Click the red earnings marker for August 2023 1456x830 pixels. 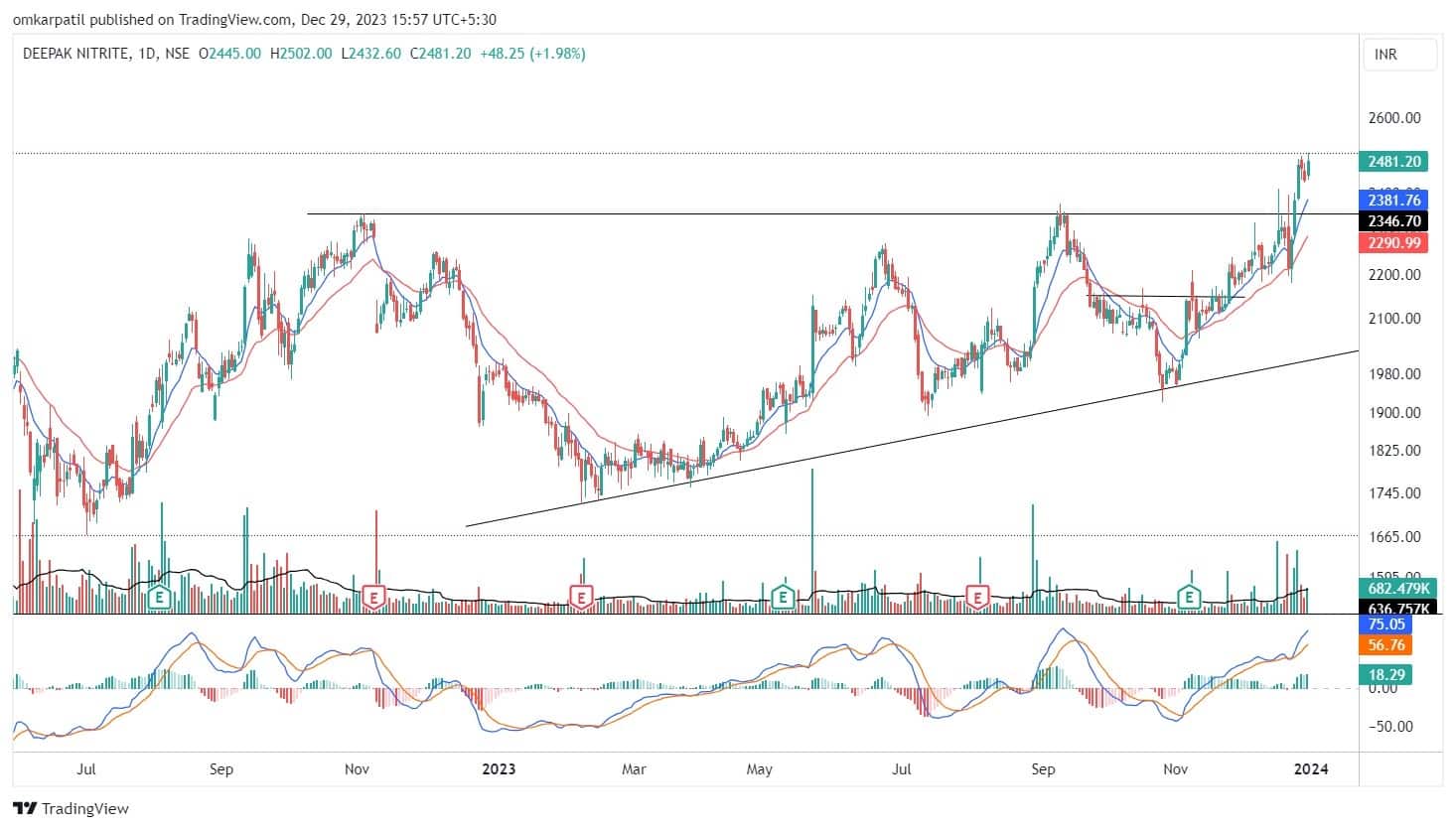click(x=979, y=597)
